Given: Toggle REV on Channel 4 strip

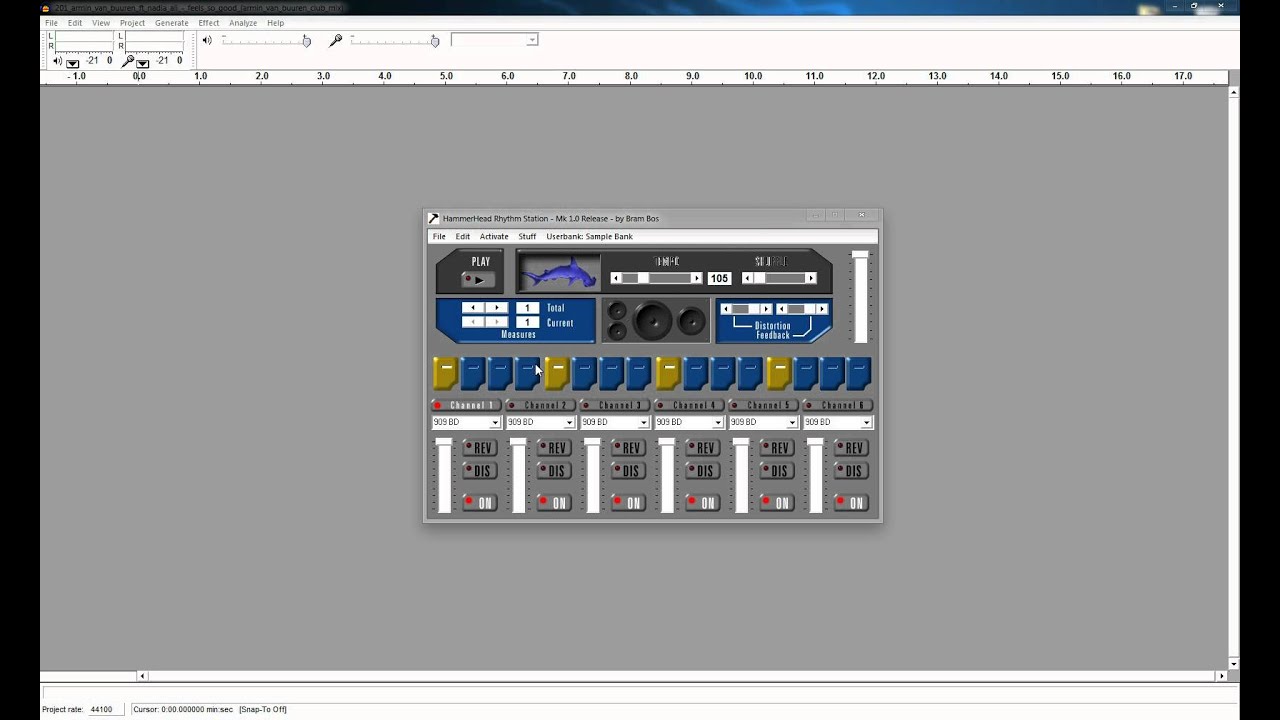Looking at the screenshot, I should (x=703, y=448).
